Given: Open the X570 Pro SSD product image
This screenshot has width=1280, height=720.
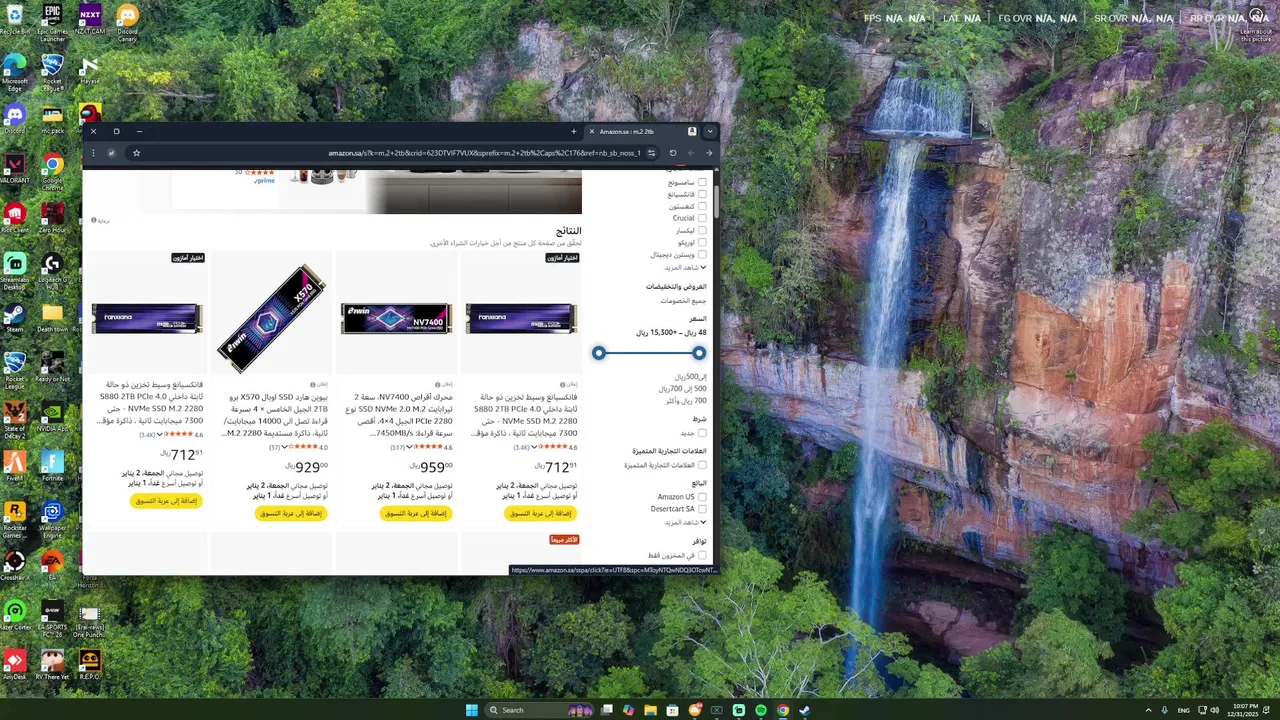Looking at the screenshot, I should coord(272,318).
